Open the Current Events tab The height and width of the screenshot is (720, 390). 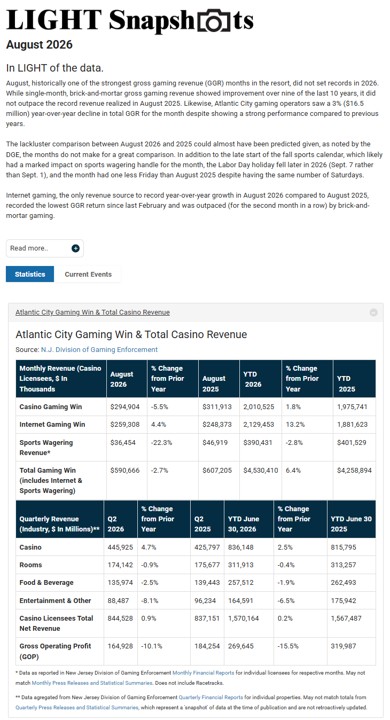click(x=88, y=274)
